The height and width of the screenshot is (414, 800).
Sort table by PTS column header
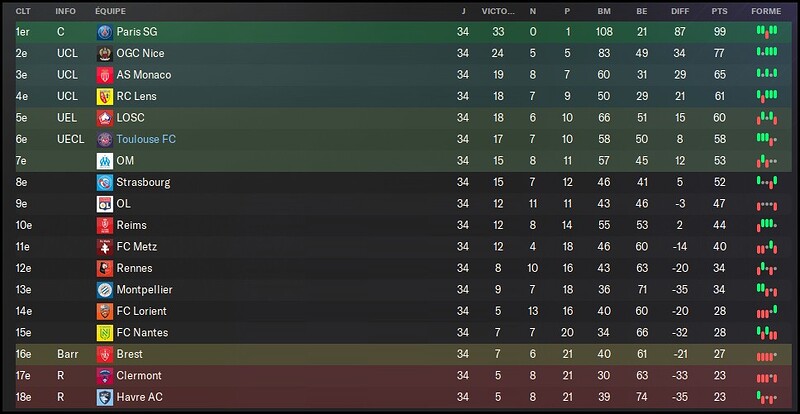point(719,11)
